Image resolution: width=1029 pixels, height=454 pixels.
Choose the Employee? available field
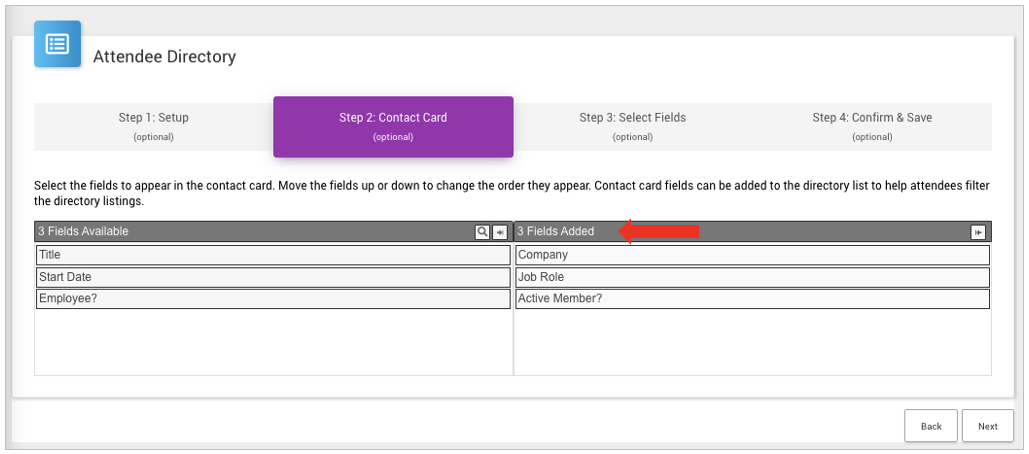(x=273, y=299)
